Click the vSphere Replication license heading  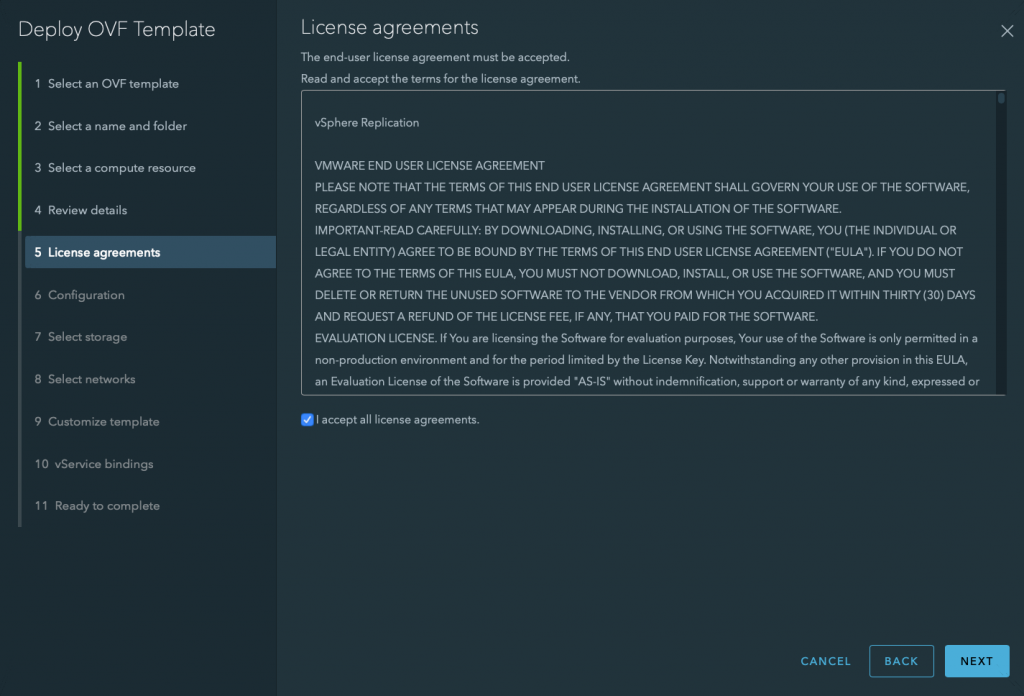(x=367, y=123)
